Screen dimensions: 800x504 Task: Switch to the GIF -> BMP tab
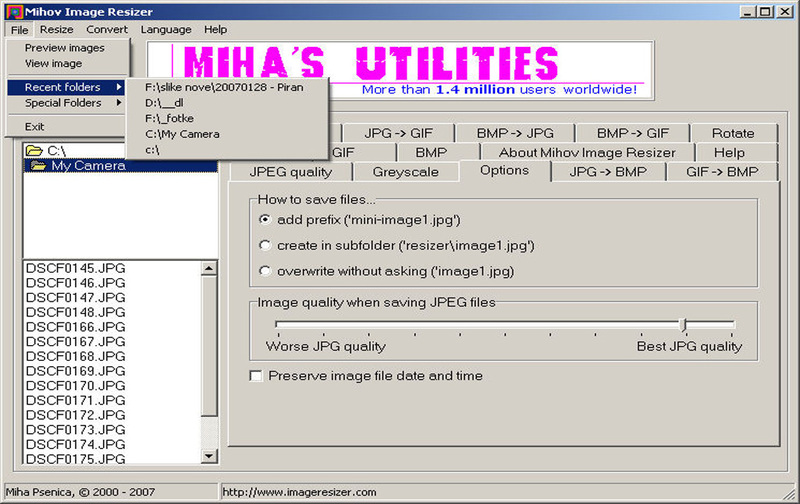[722, 172]
